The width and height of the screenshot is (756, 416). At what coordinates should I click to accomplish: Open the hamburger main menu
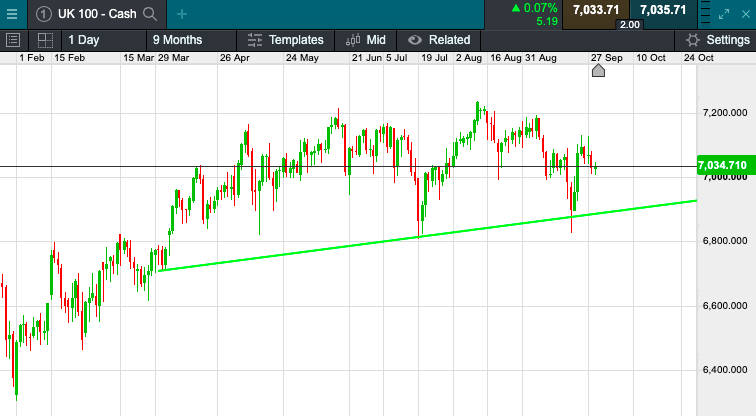coord(12,13)
